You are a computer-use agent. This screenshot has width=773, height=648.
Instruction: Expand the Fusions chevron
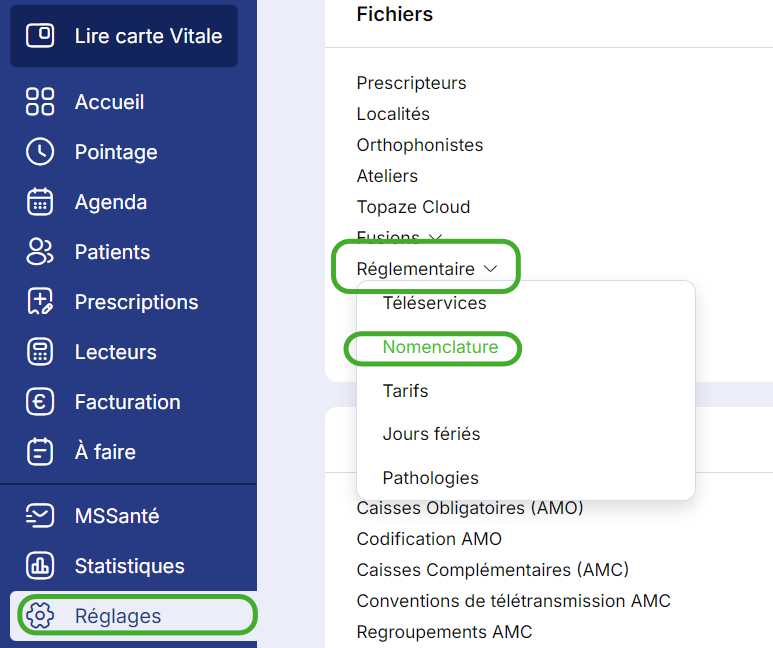click(x=435, y=238)
